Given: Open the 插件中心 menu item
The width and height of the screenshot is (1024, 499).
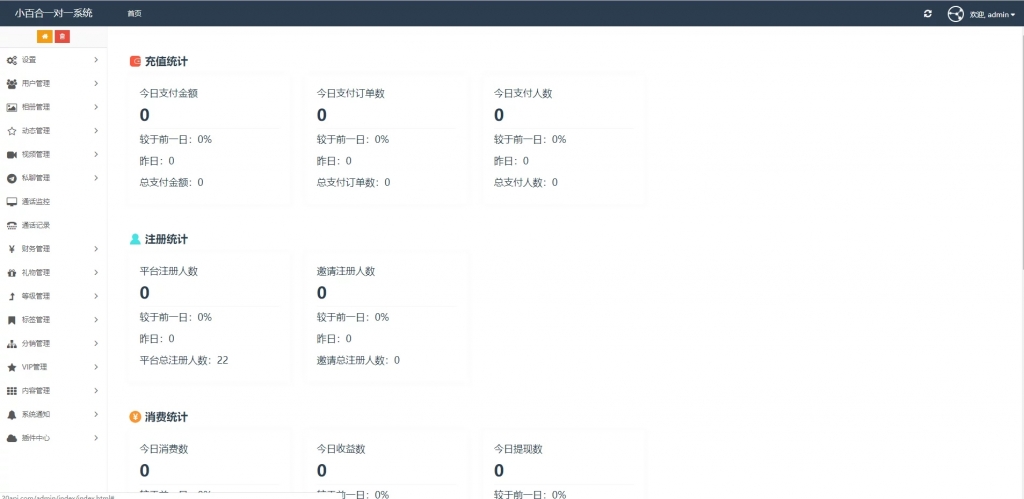Looking at the screenshot, I should coord(36,438).
